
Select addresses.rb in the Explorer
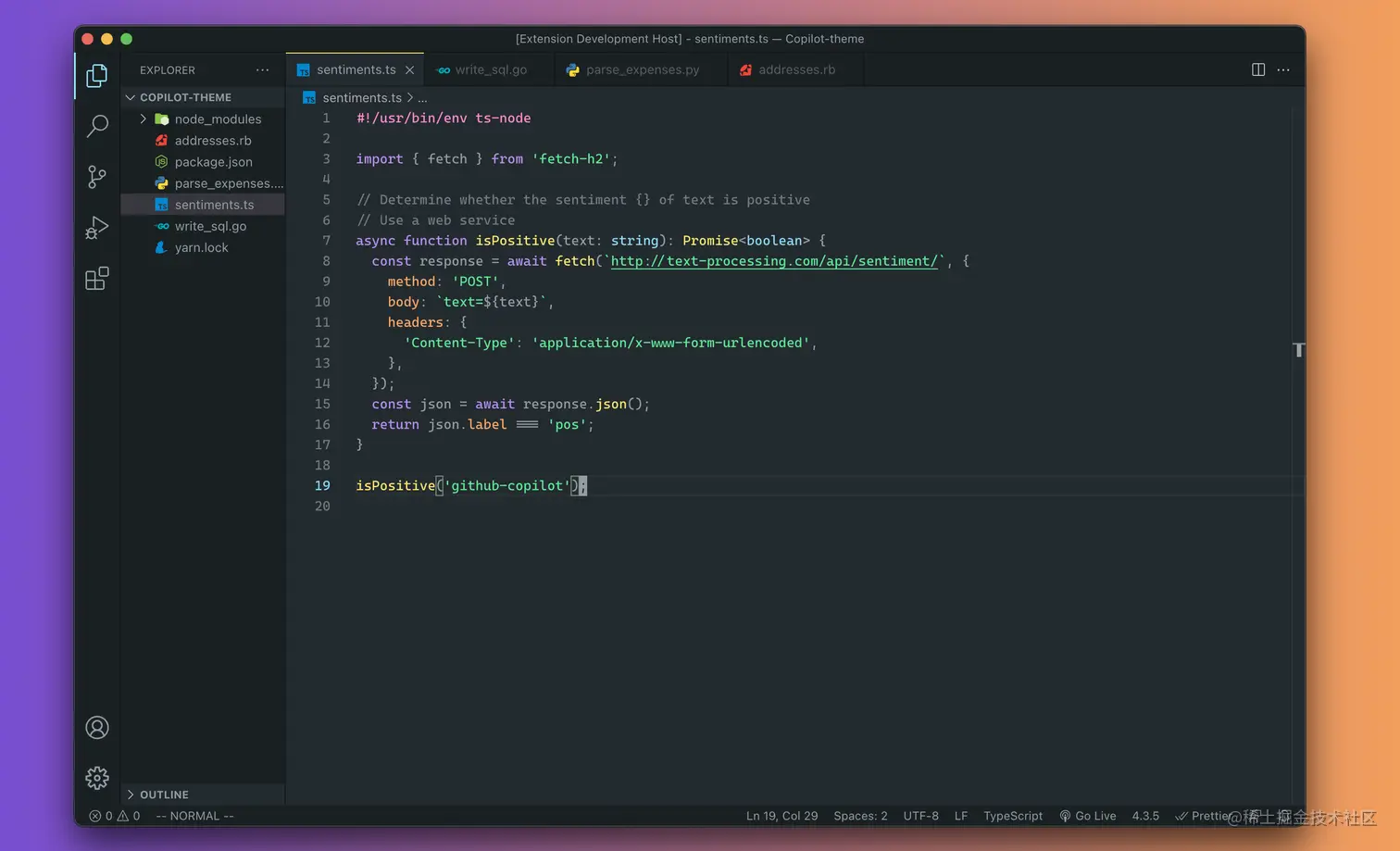[213, 140]
